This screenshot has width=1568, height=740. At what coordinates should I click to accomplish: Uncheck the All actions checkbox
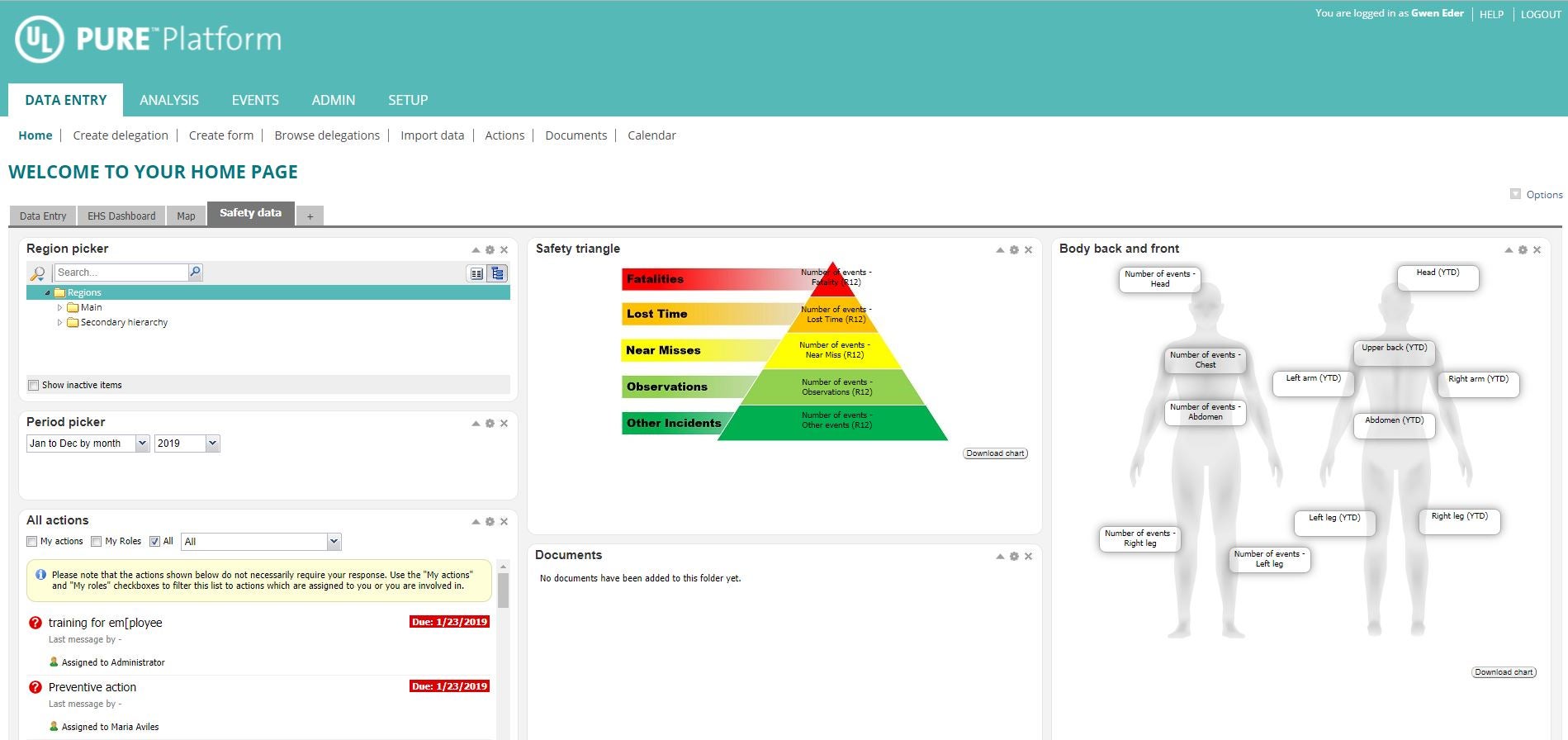click(x=154, y=542)
